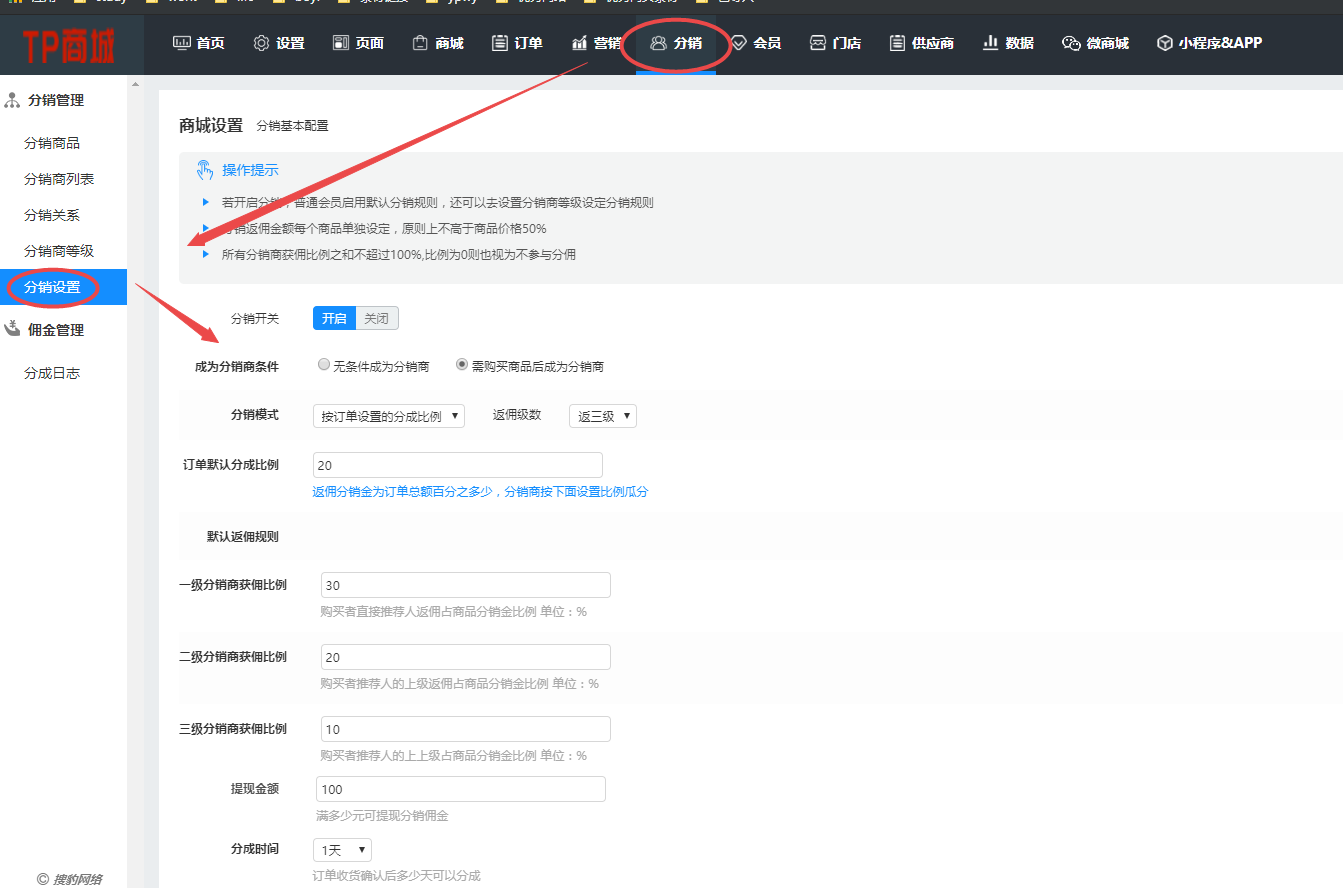Click 关闭 to disable distribution
The image size is (1343, 888).
click(376, 317)
